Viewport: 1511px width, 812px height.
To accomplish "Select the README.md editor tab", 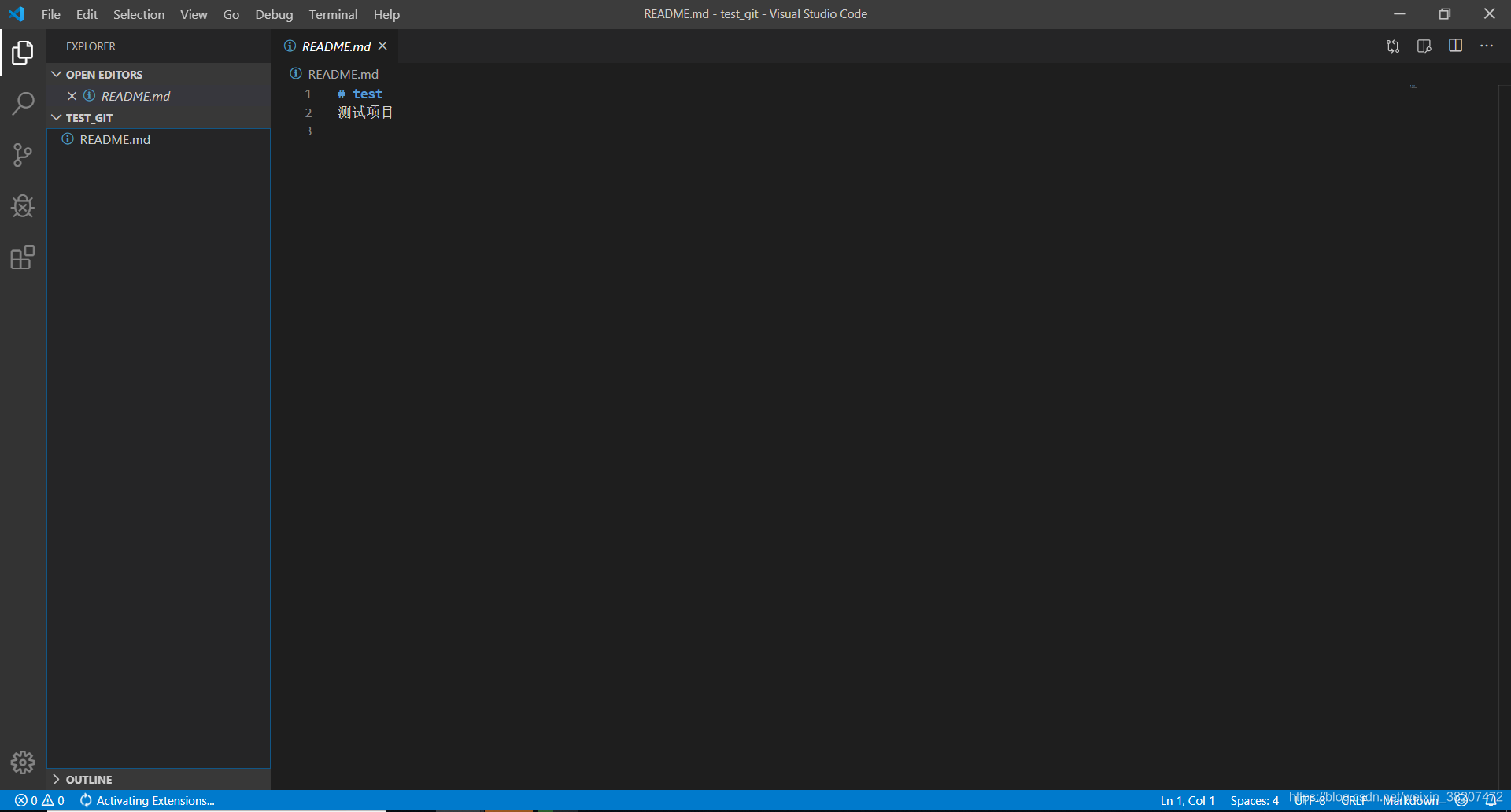I will 335,46.
